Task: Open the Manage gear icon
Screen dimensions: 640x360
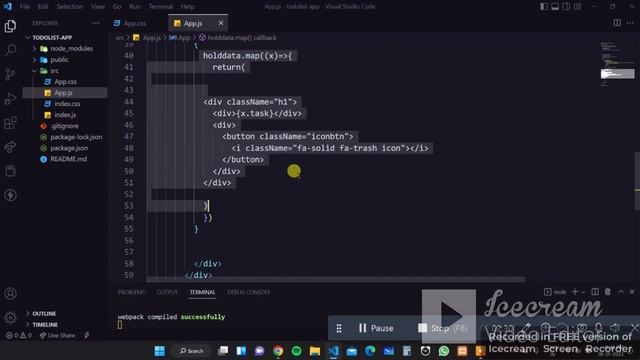Action: coord(10,317)
